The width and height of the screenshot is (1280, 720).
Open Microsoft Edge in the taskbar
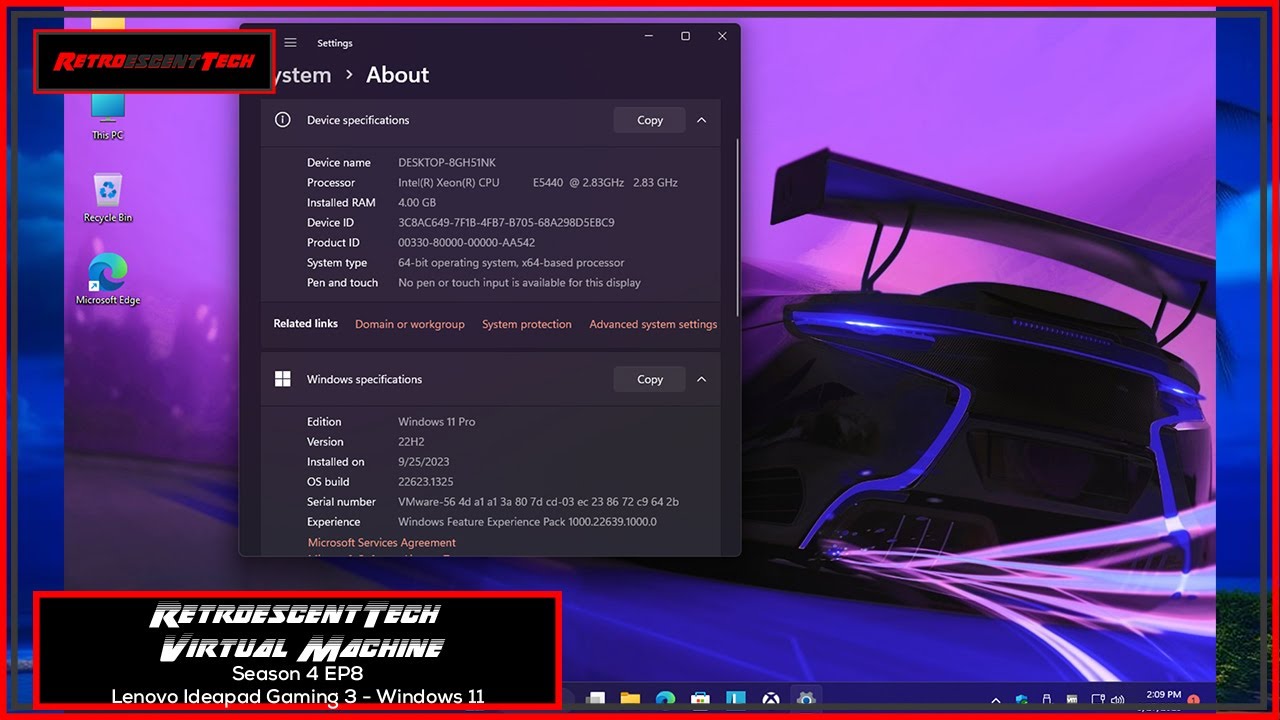(x=665, y=699)
